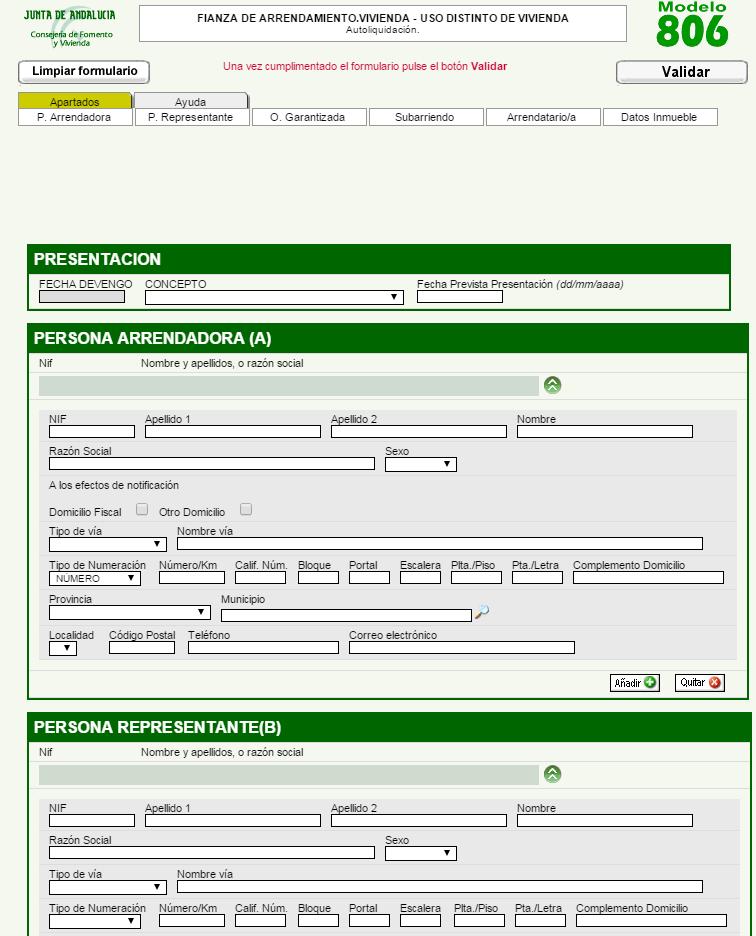
Task: Click the NIF field in Persona Arrendadora
Action: tap(92, 432)
